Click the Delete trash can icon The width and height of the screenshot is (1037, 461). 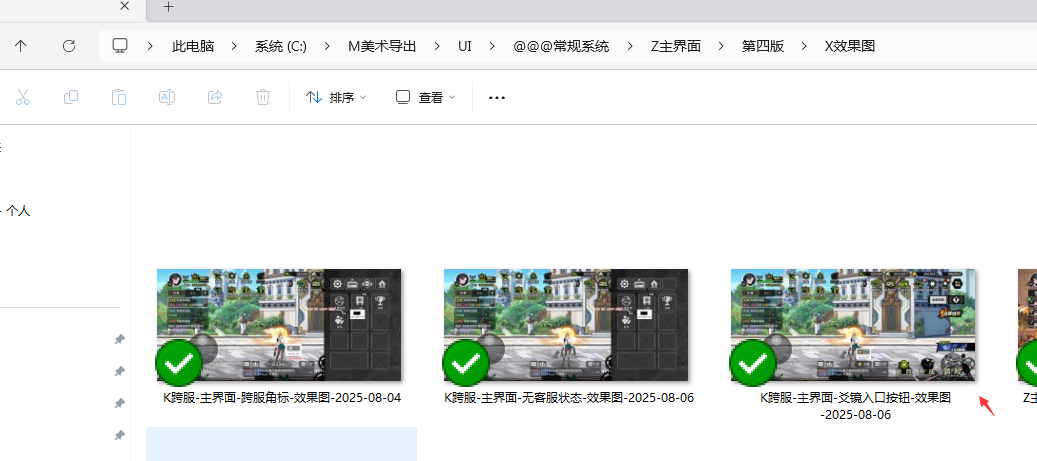click(x=263, y=97)
